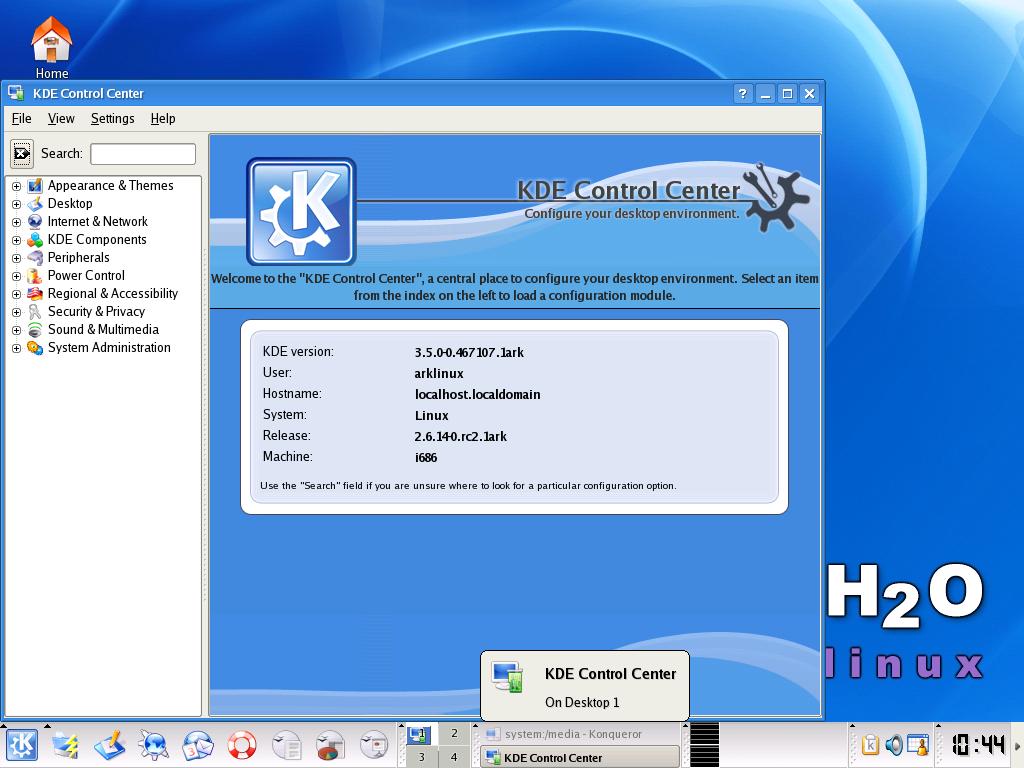The image size is (1024, 768).
Task: Expand the System Administration node
Action: [16, 348]
